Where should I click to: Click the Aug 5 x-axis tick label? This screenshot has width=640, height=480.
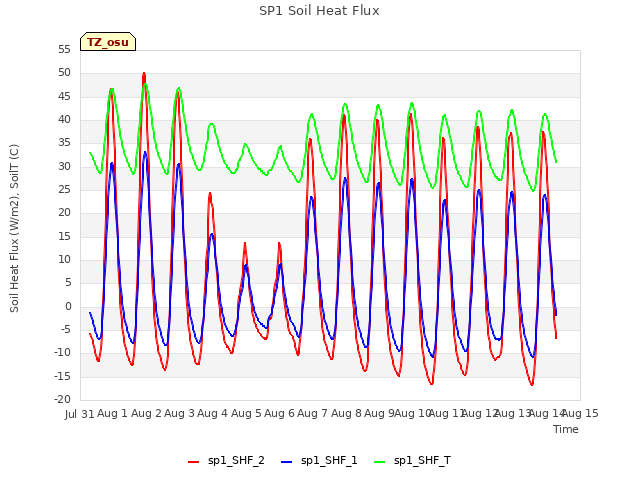pyautogui.click(x=246, y=413)
